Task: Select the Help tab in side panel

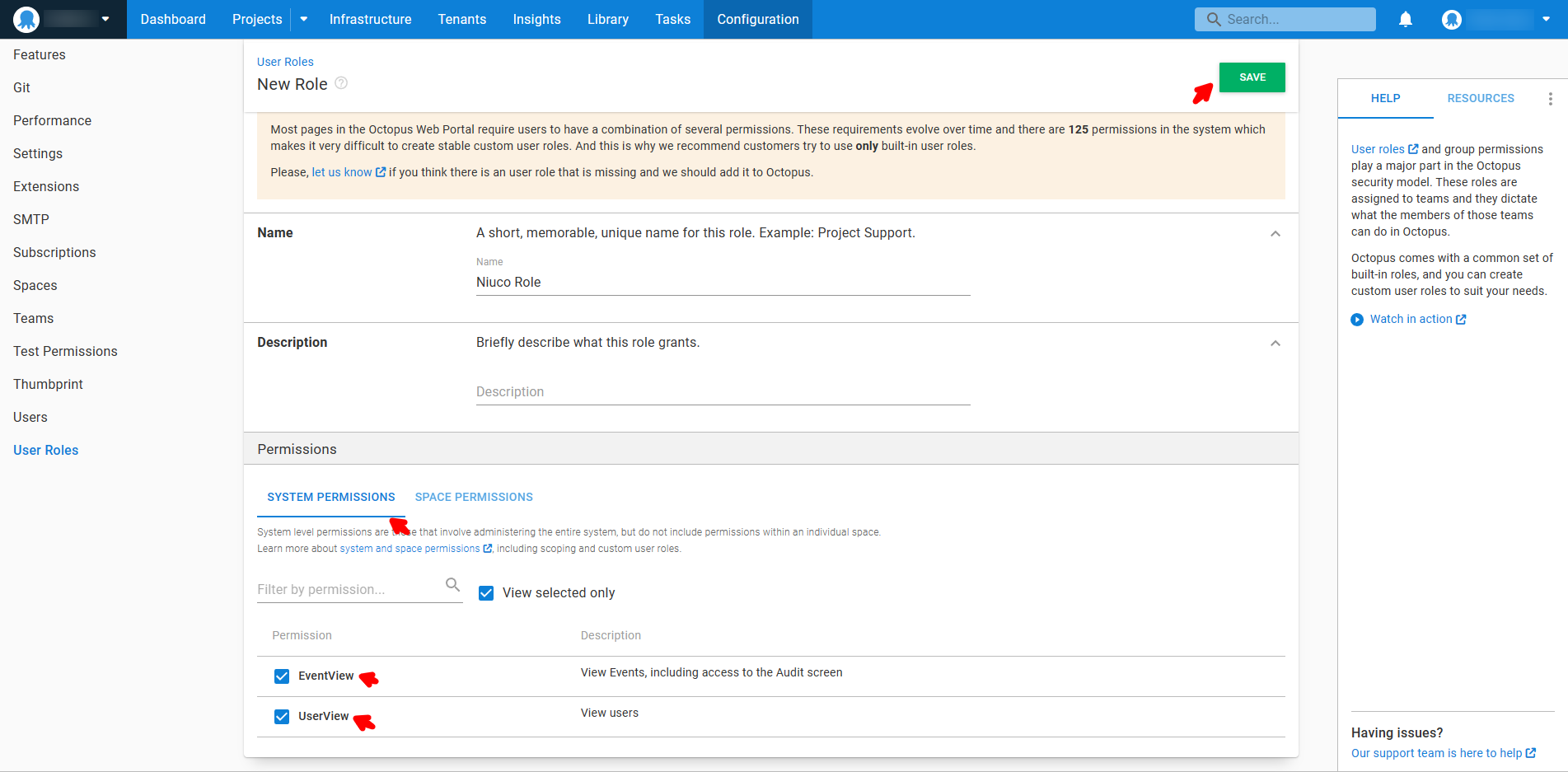Action: pyautogui.click(x=1386, y=98)
